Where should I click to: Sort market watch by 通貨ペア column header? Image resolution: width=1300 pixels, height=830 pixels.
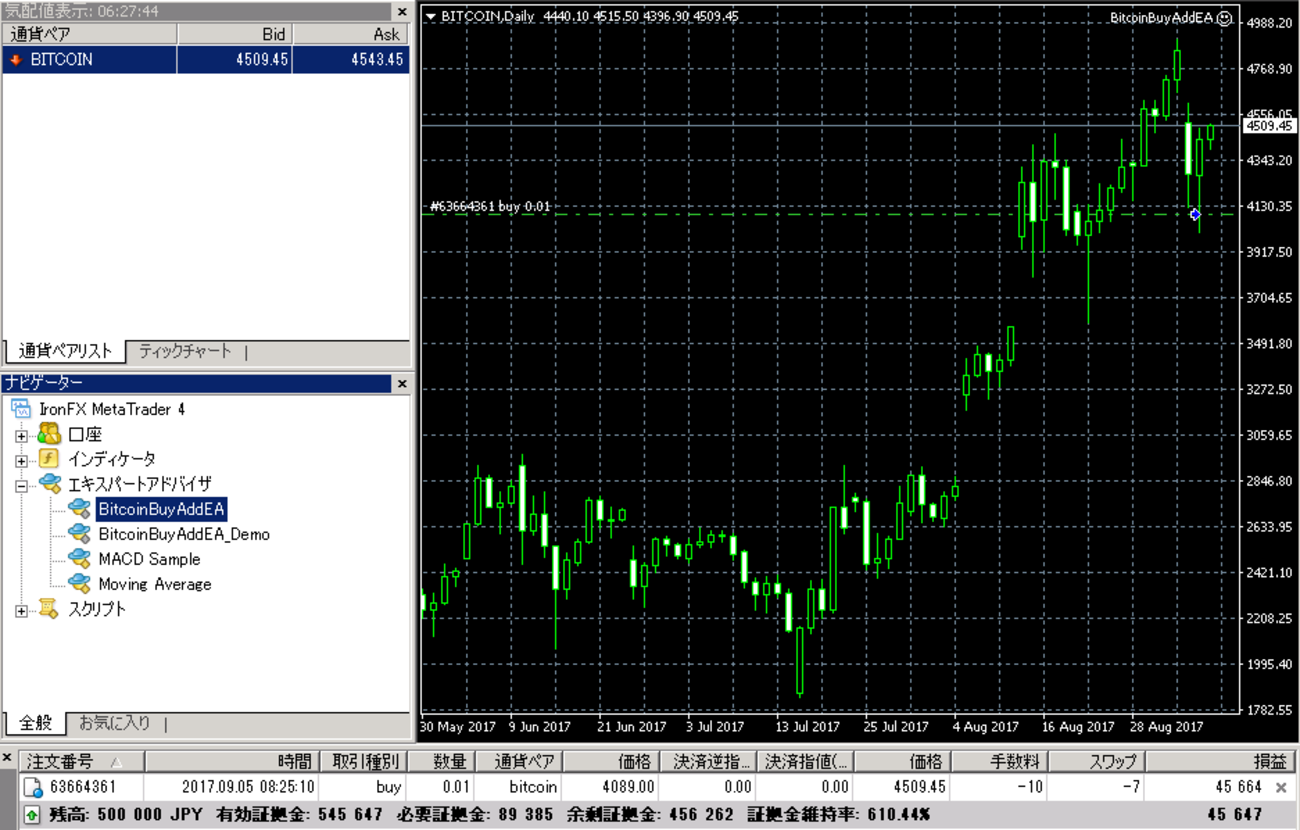89,34
